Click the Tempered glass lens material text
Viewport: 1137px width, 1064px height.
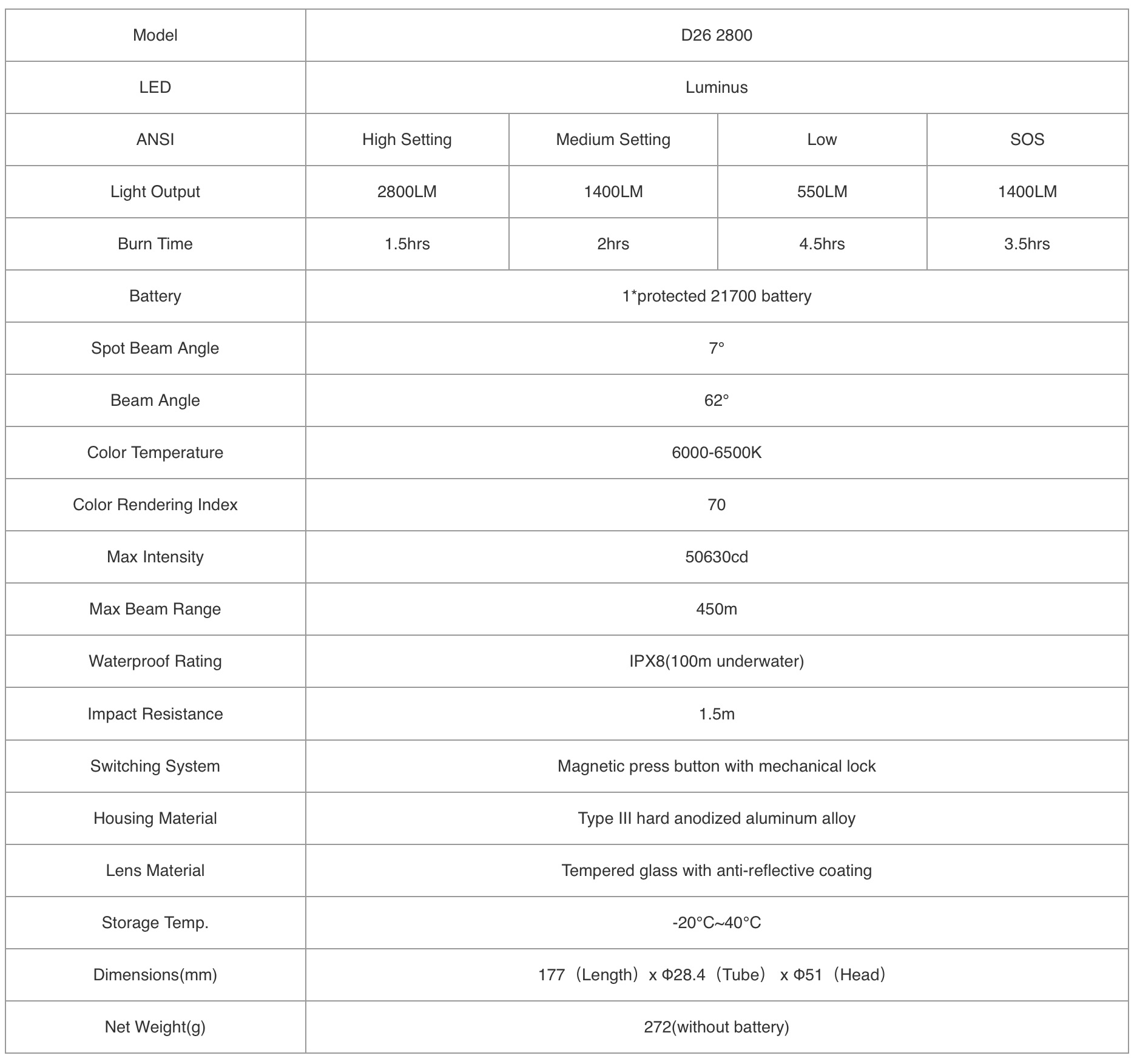716,870
